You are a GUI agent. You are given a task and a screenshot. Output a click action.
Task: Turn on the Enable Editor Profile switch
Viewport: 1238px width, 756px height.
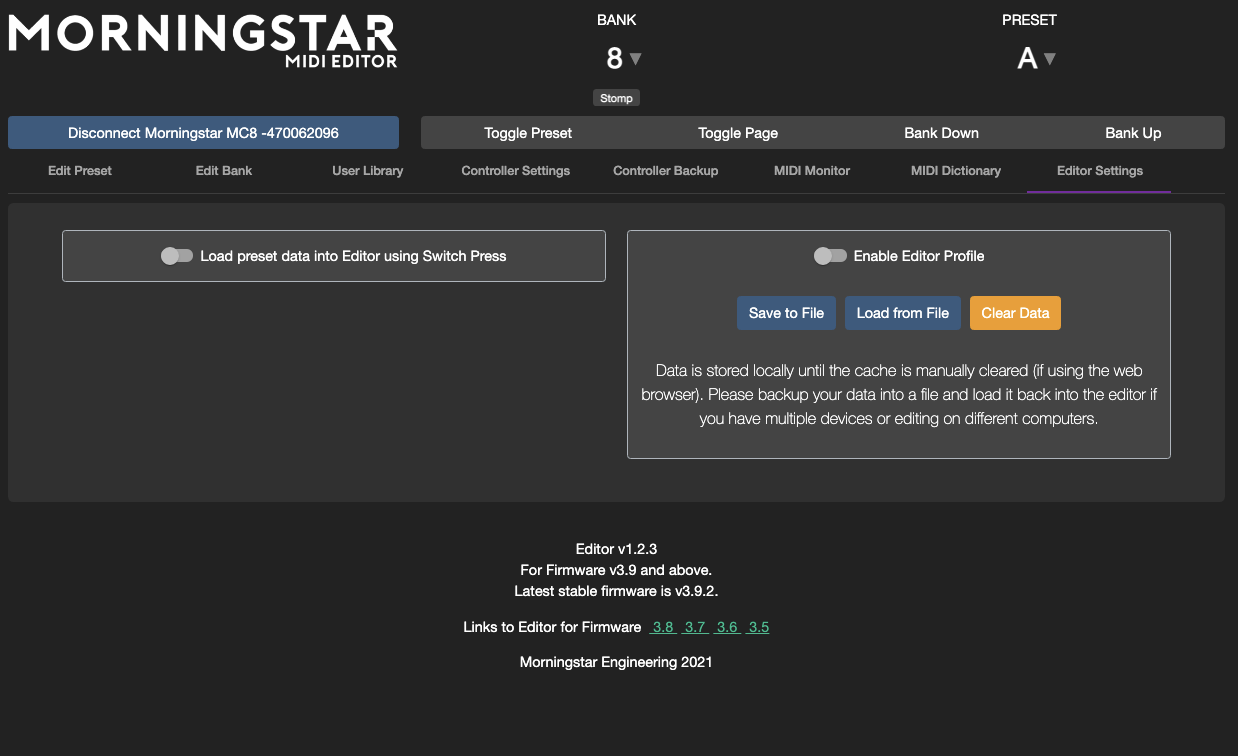point(830,256)
